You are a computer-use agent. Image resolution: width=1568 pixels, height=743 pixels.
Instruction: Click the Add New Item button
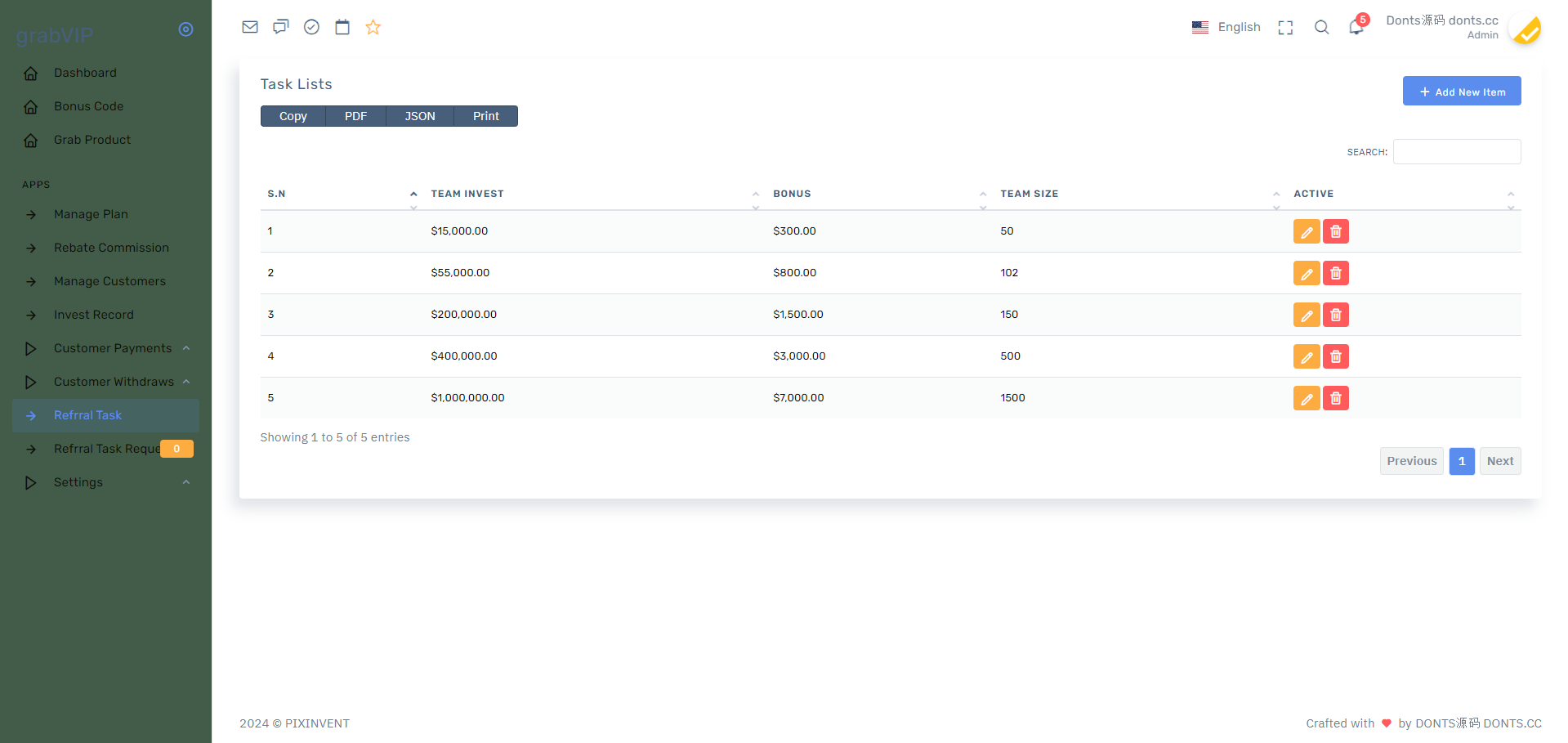click(1462, 91)
